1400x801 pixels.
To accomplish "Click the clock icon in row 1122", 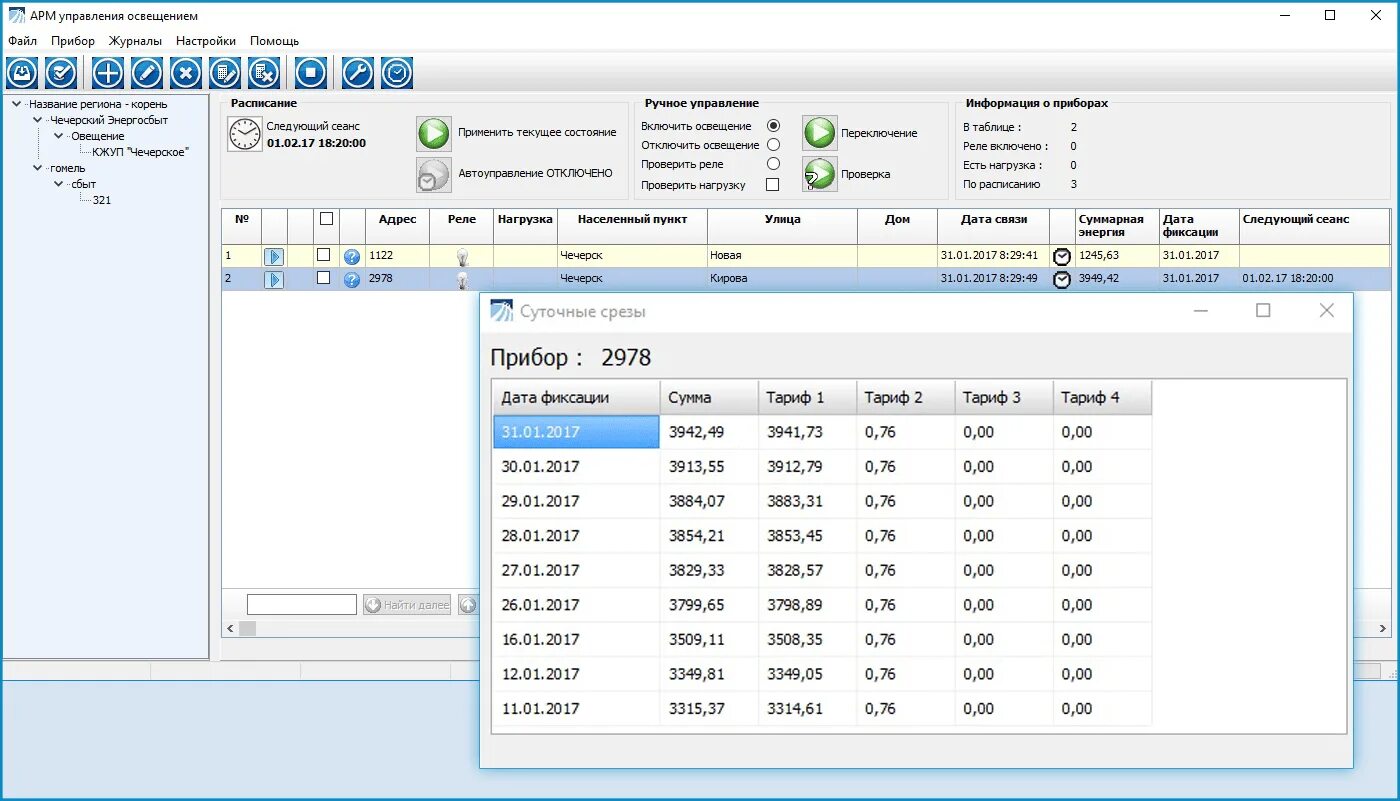I will pyautogui.click(x=1062, y=257).
